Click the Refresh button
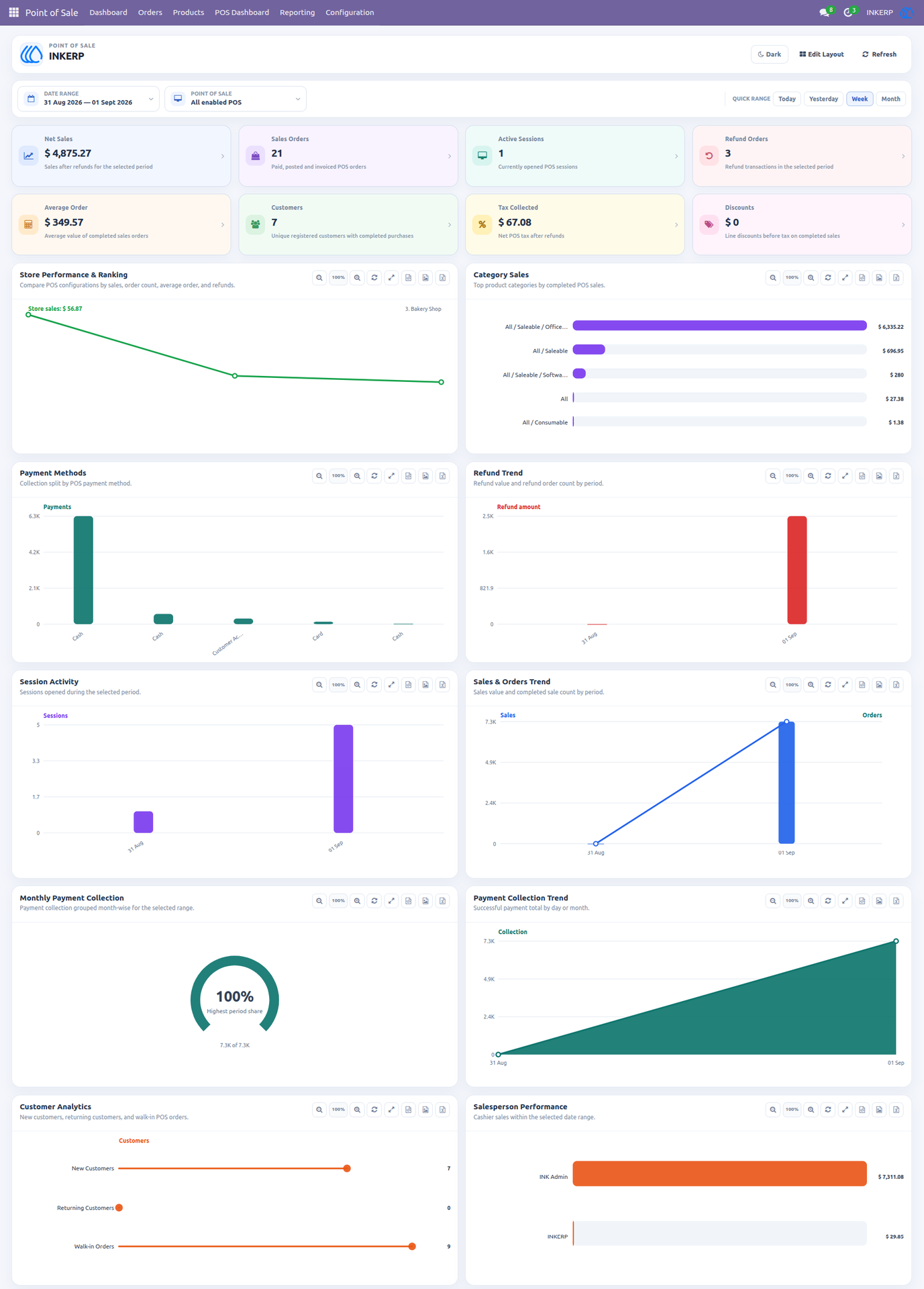This screenshot has width=924, height=1289. point(879,54)
